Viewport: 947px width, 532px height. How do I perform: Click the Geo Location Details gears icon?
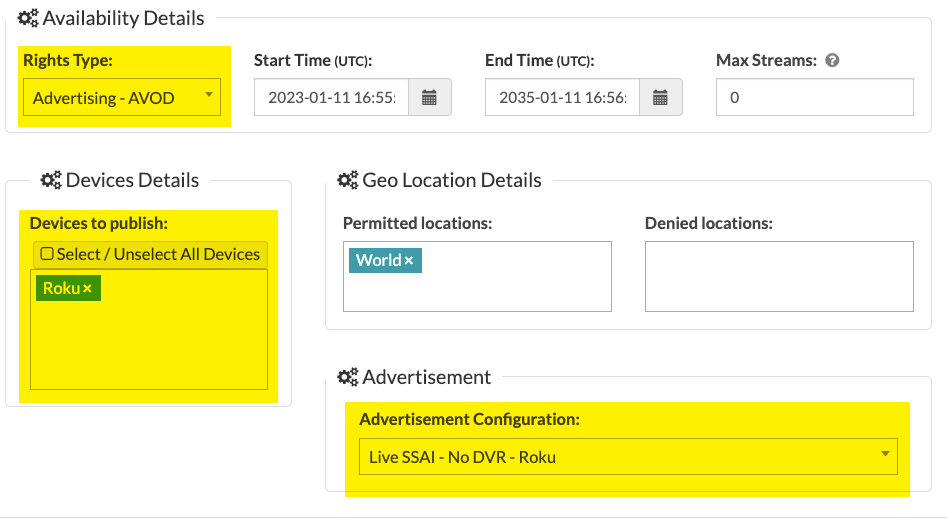pos(348,180)
